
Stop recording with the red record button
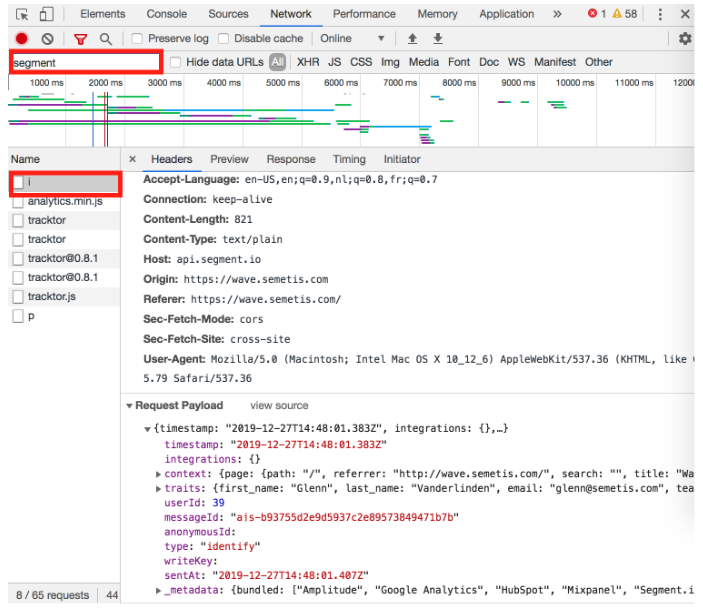(21, 39)
